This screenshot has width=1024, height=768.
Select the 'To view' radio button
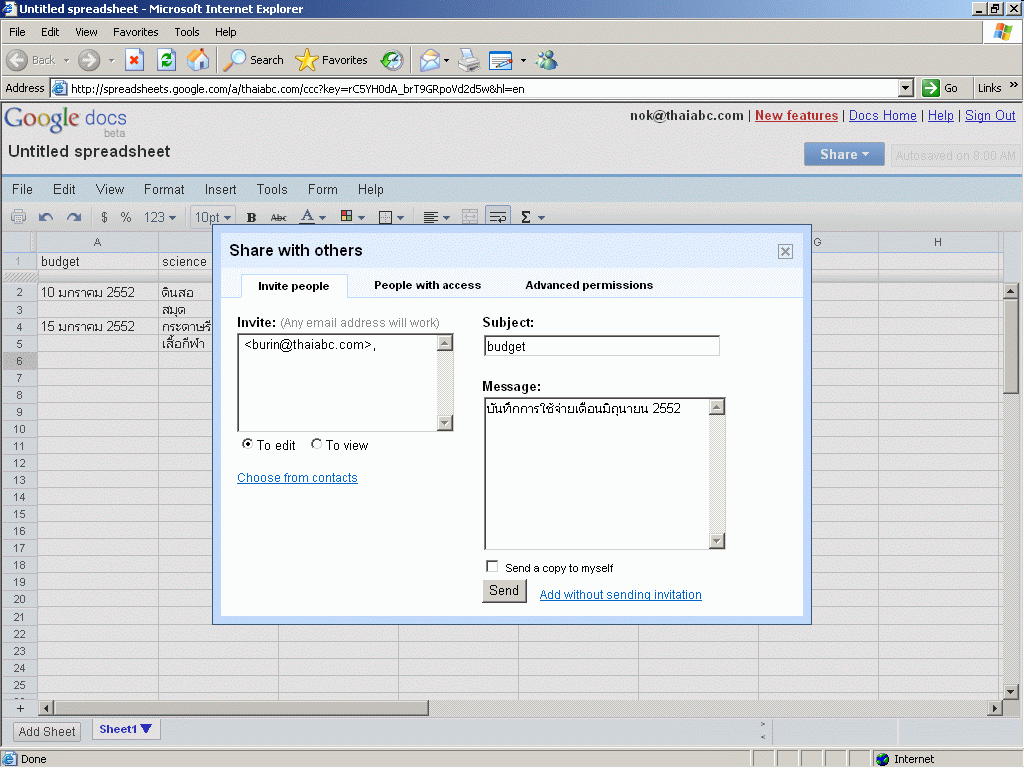pyautogui.click(x=316, y=444)
